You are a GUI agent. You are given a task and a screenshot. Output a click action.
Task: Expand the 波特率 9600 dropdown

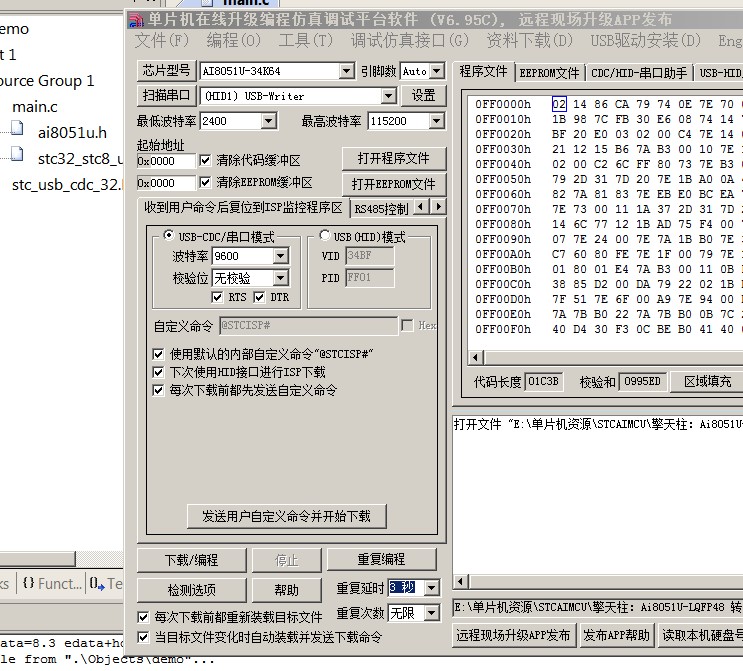coord(281,256)
